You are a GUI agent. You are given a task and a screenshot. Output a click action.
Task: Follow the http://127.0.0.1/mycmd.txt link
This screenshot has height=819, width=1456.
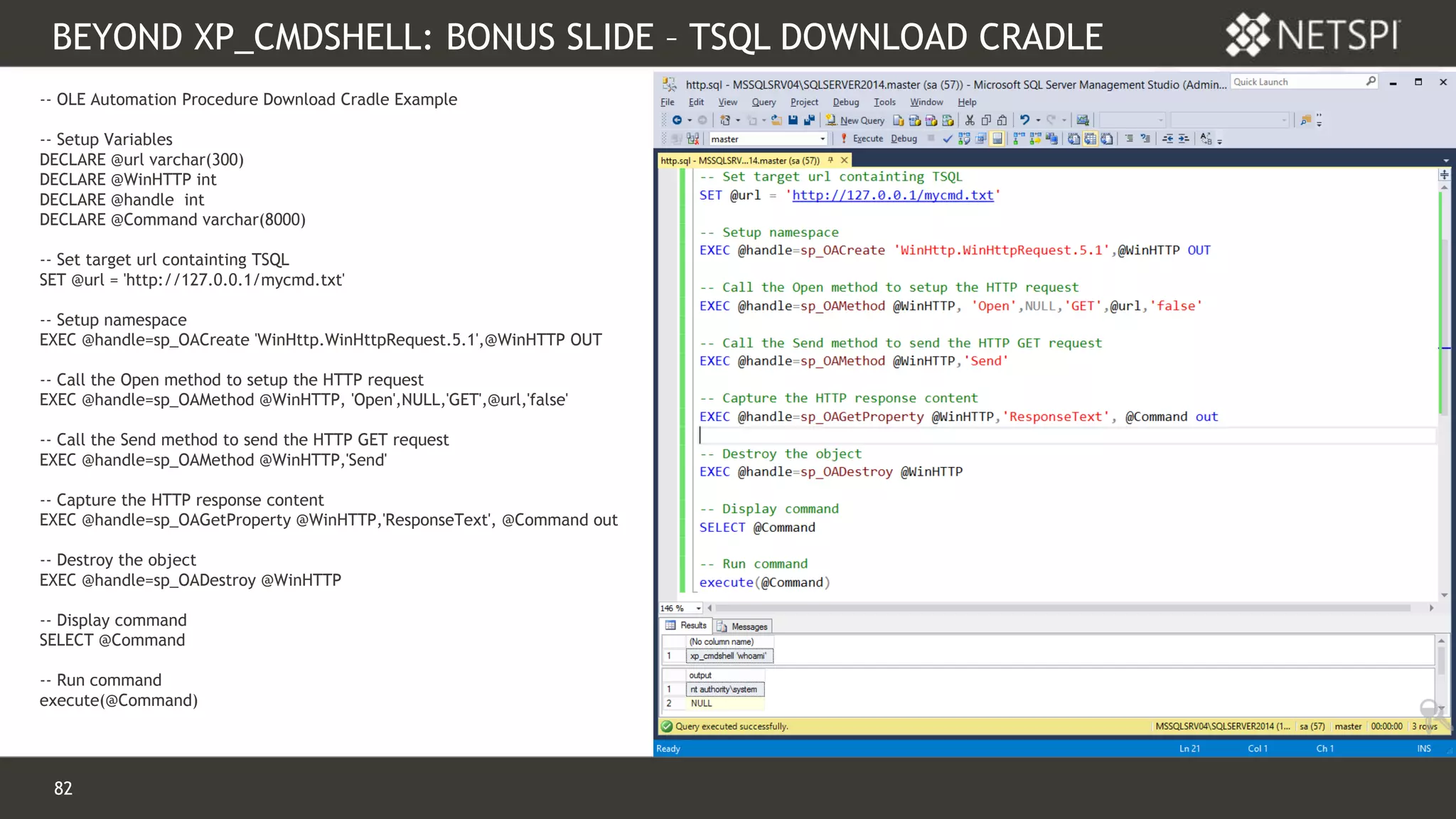pos(893,196)
